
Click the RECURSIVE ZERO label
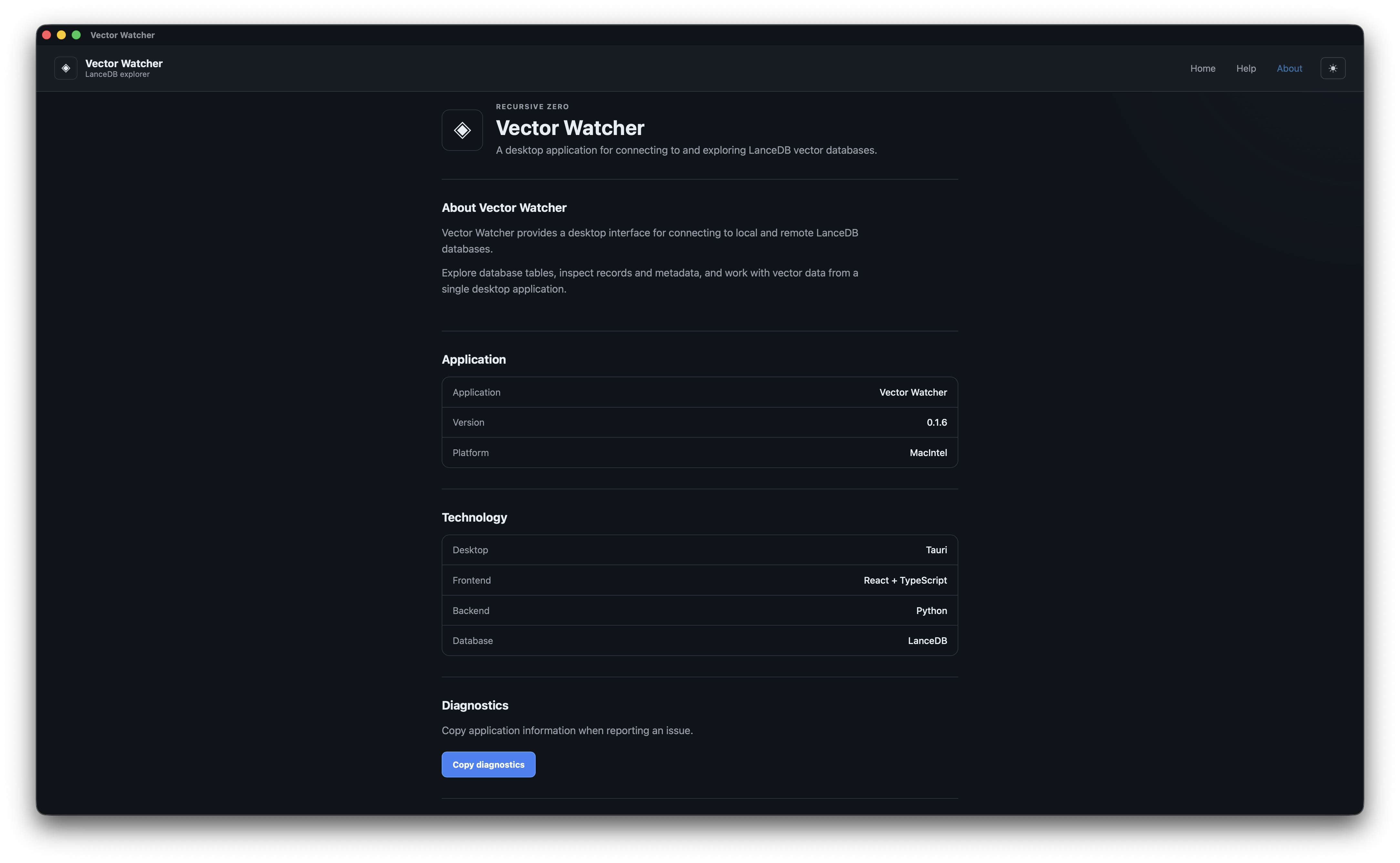[x=532, y=107]
